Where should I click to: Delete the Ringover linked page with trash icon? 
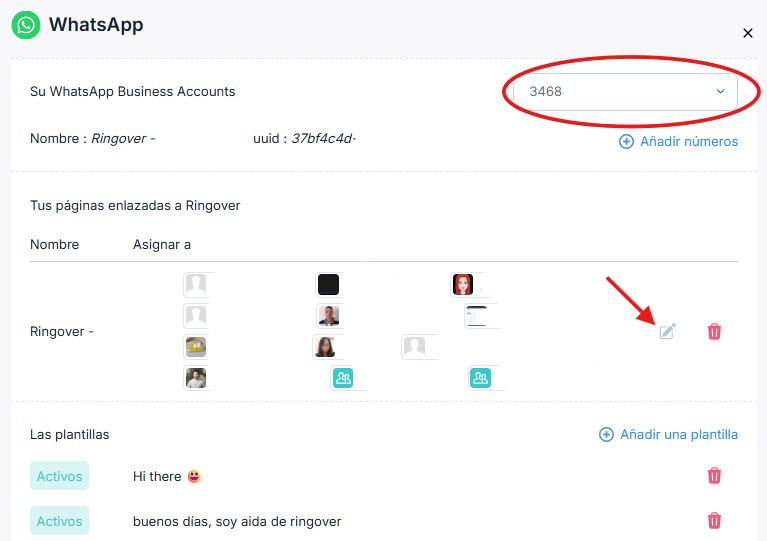coord(714,331)
